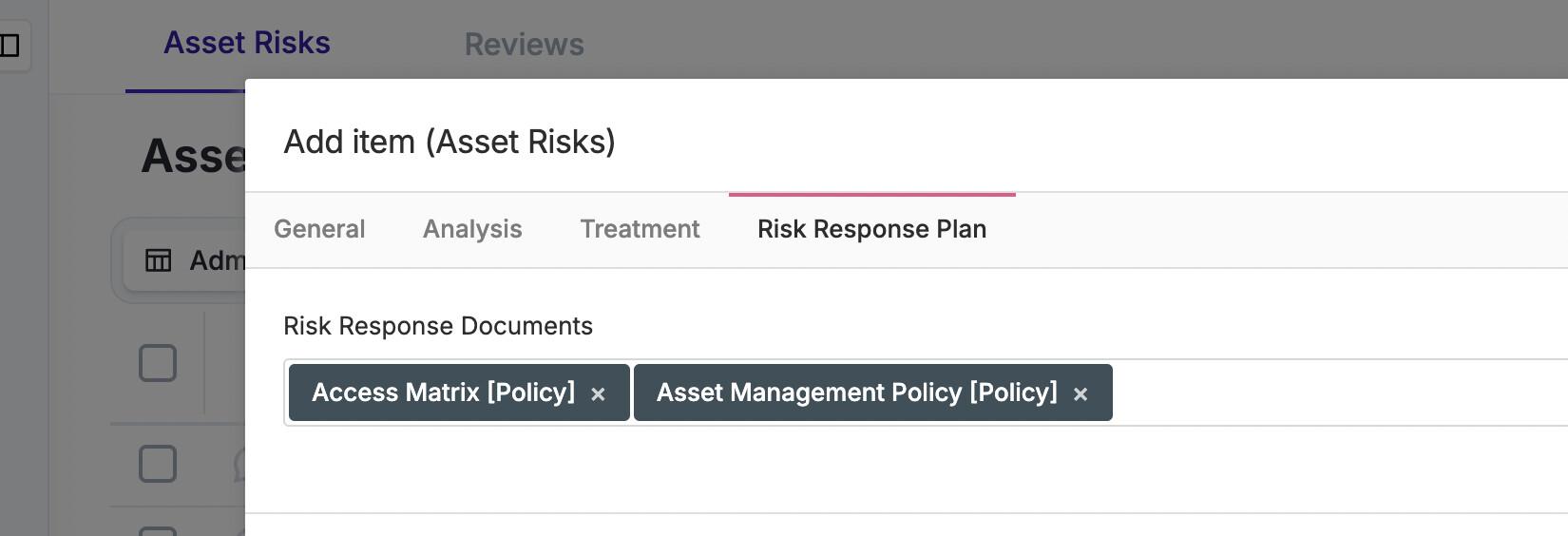The width and height of the screenshot is (1568, 536).
Task: Select the Risk Response Plan tab
Action: pos(871,229)
